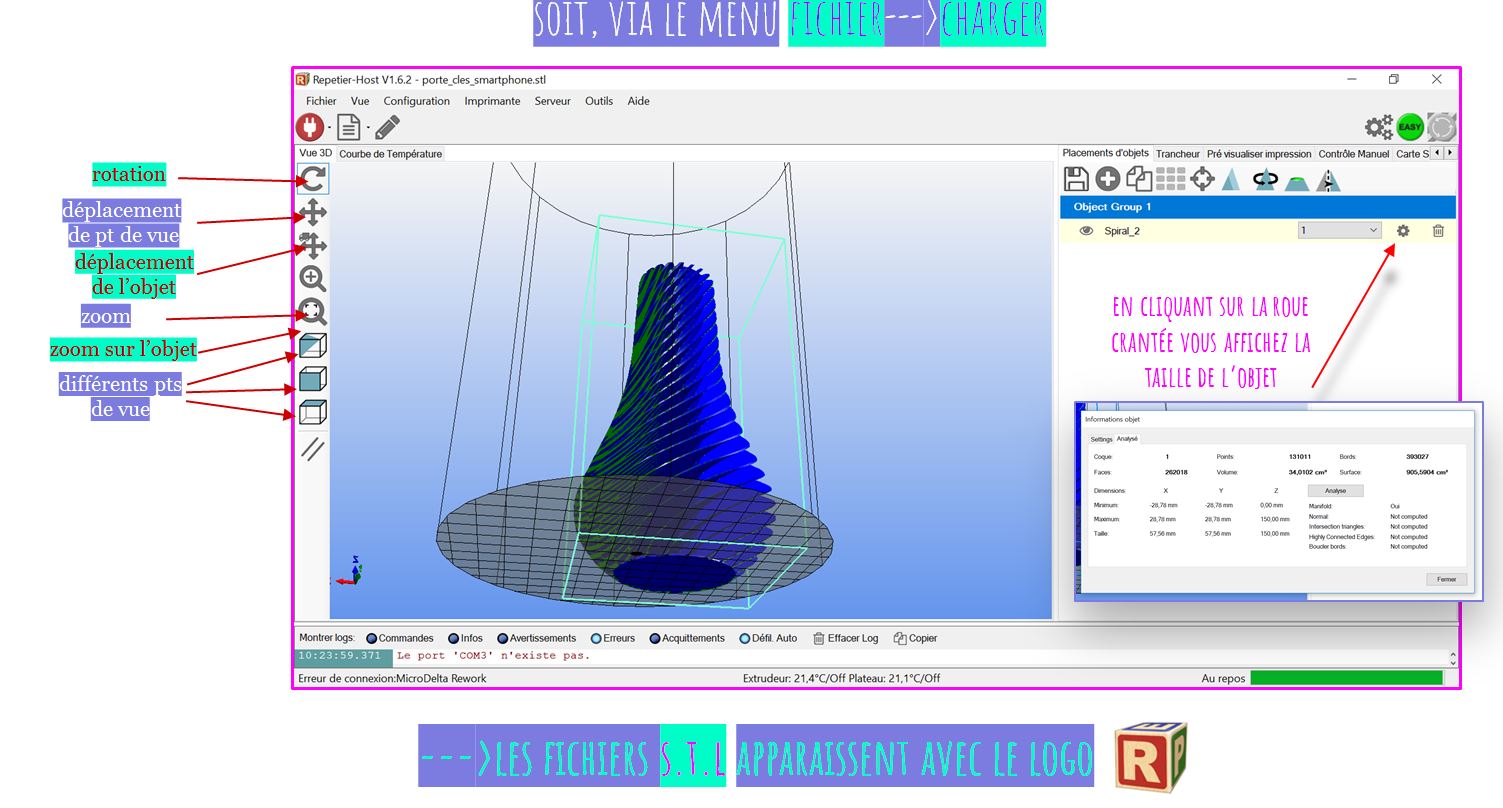Click the load file dropdown arrow
Image resolution: width=1503 pixels, height=808 pixels.
[x=368, y=128]
